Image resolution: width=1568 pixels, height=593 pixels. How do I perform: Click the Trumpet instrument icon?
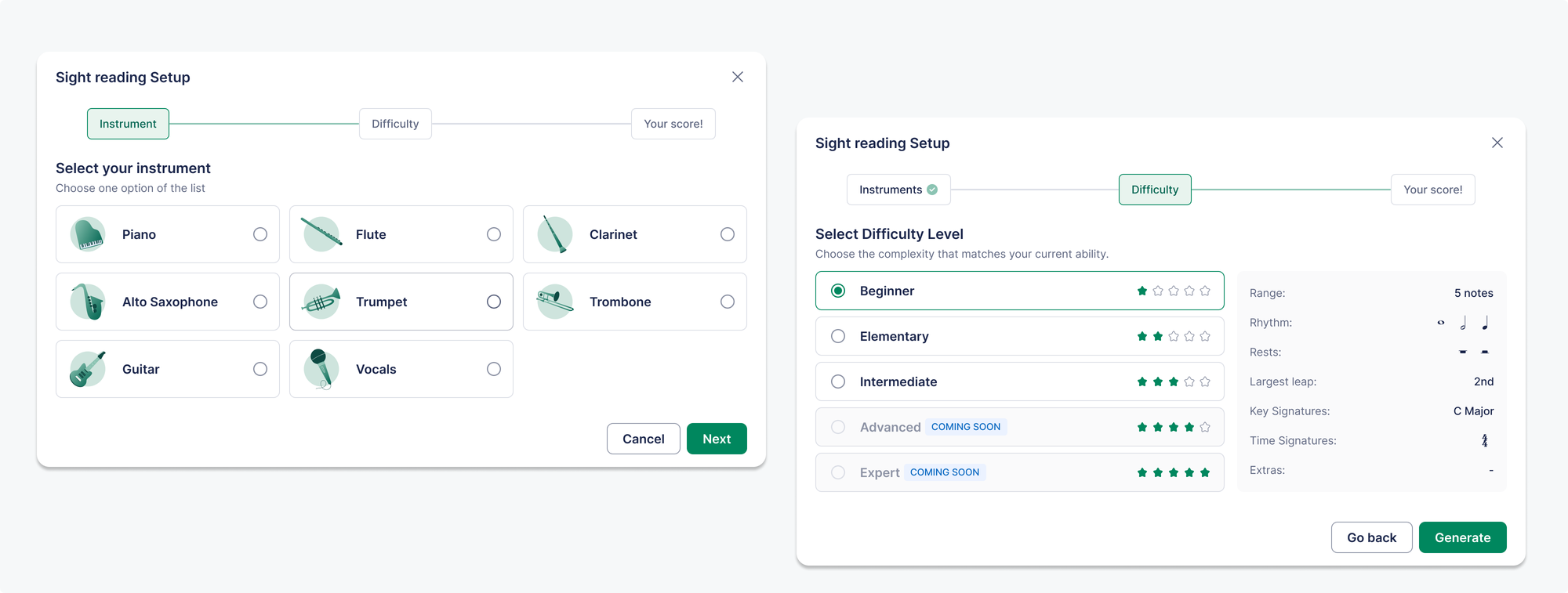321,302
